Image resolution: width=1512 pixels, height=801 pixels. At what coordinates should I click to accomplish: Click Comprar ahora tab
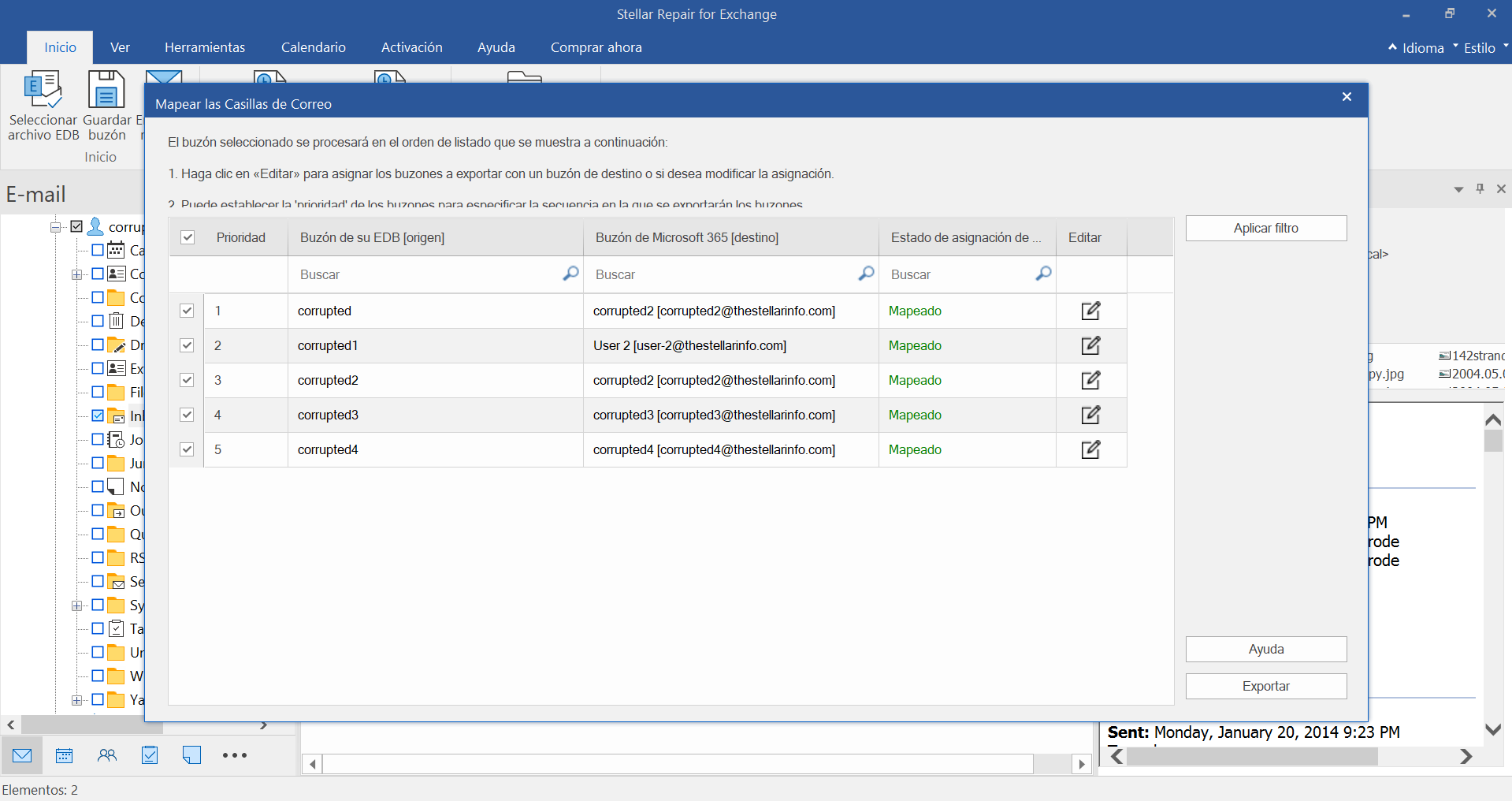pos(596,47)
